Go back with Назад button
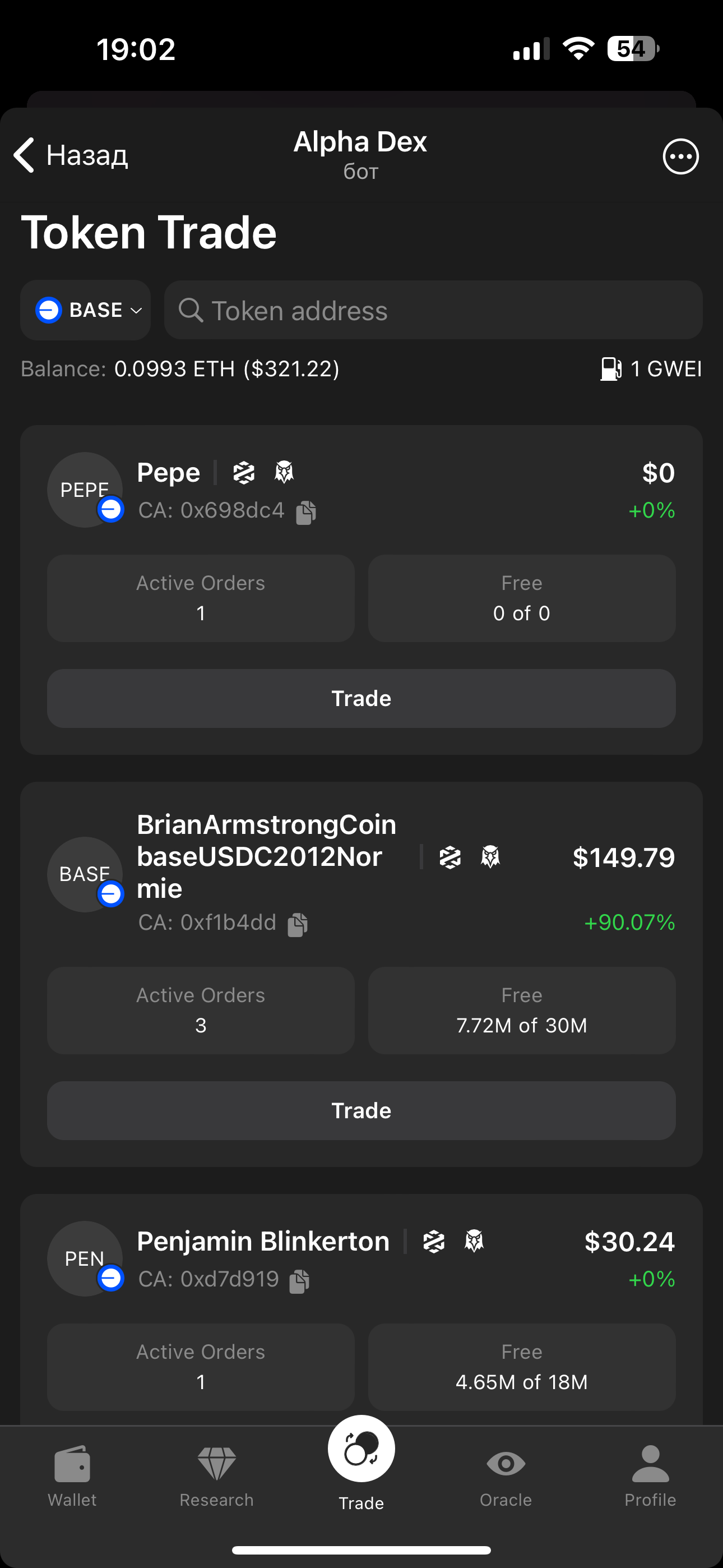The image size is (723, 1568). pos(71,155)
